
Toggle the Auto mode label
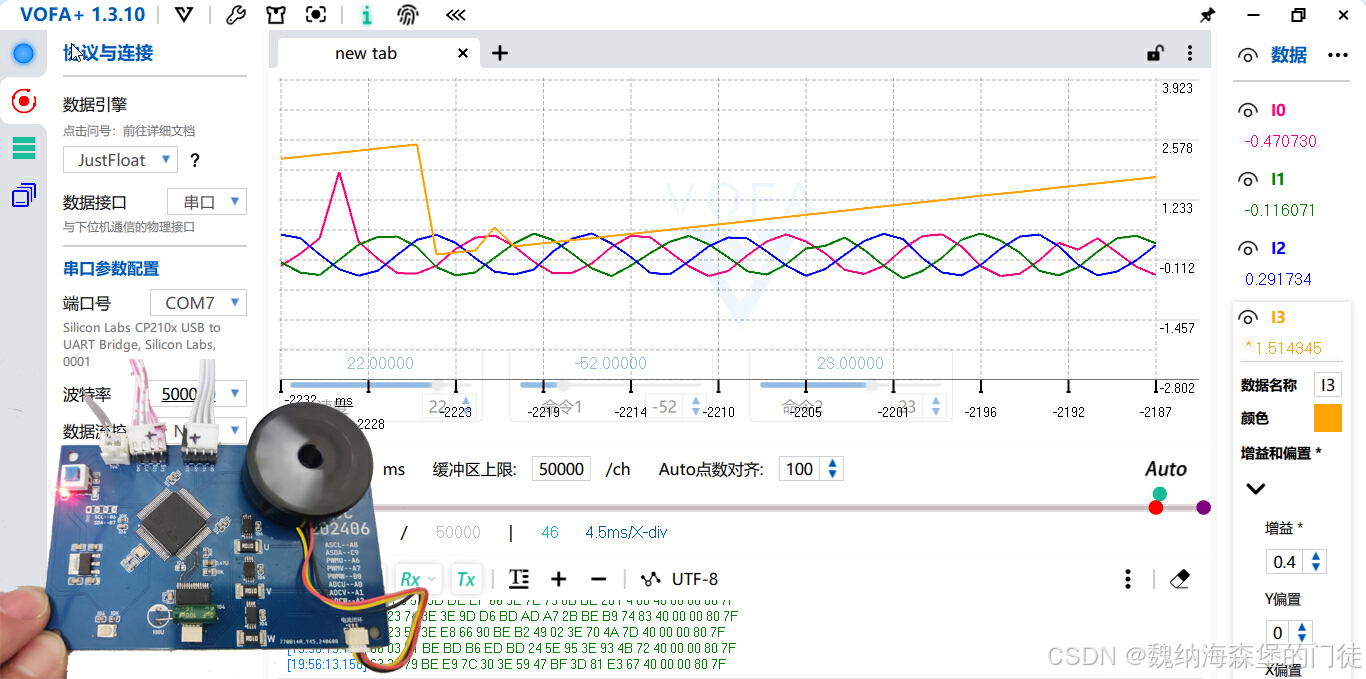point(1166,469)
